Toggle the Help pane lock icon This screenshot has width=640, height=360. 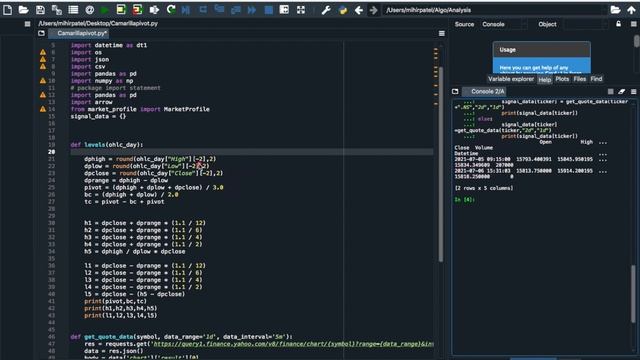618,24
